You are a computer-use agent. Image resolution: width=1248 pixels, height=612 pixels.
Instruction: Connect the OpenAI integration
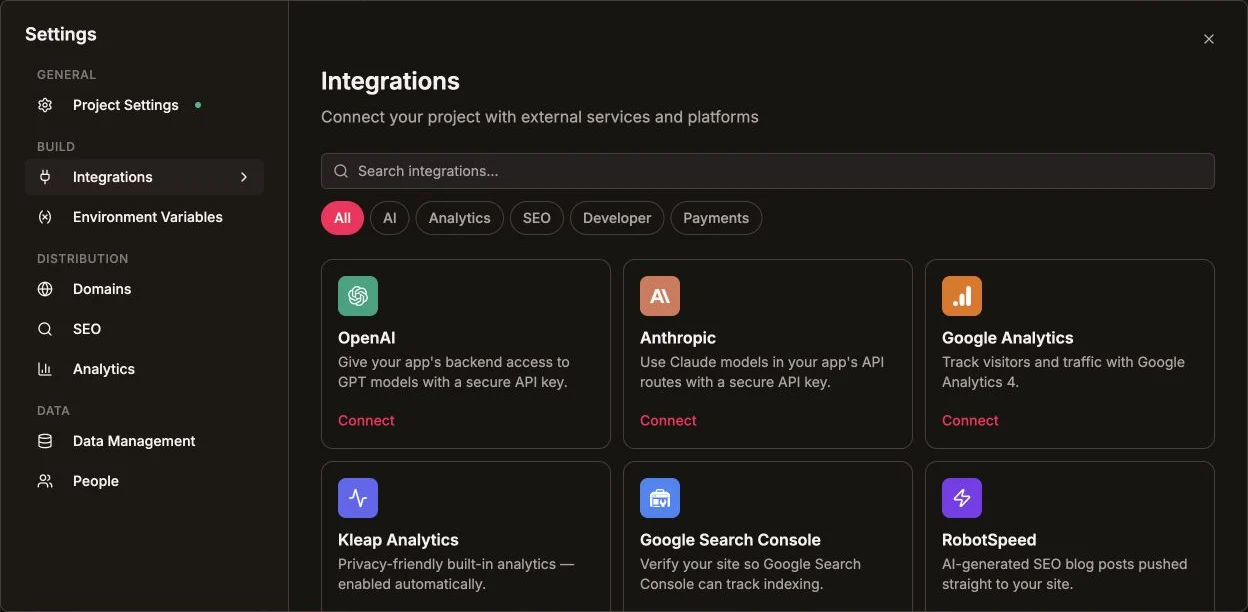[366, 420]
